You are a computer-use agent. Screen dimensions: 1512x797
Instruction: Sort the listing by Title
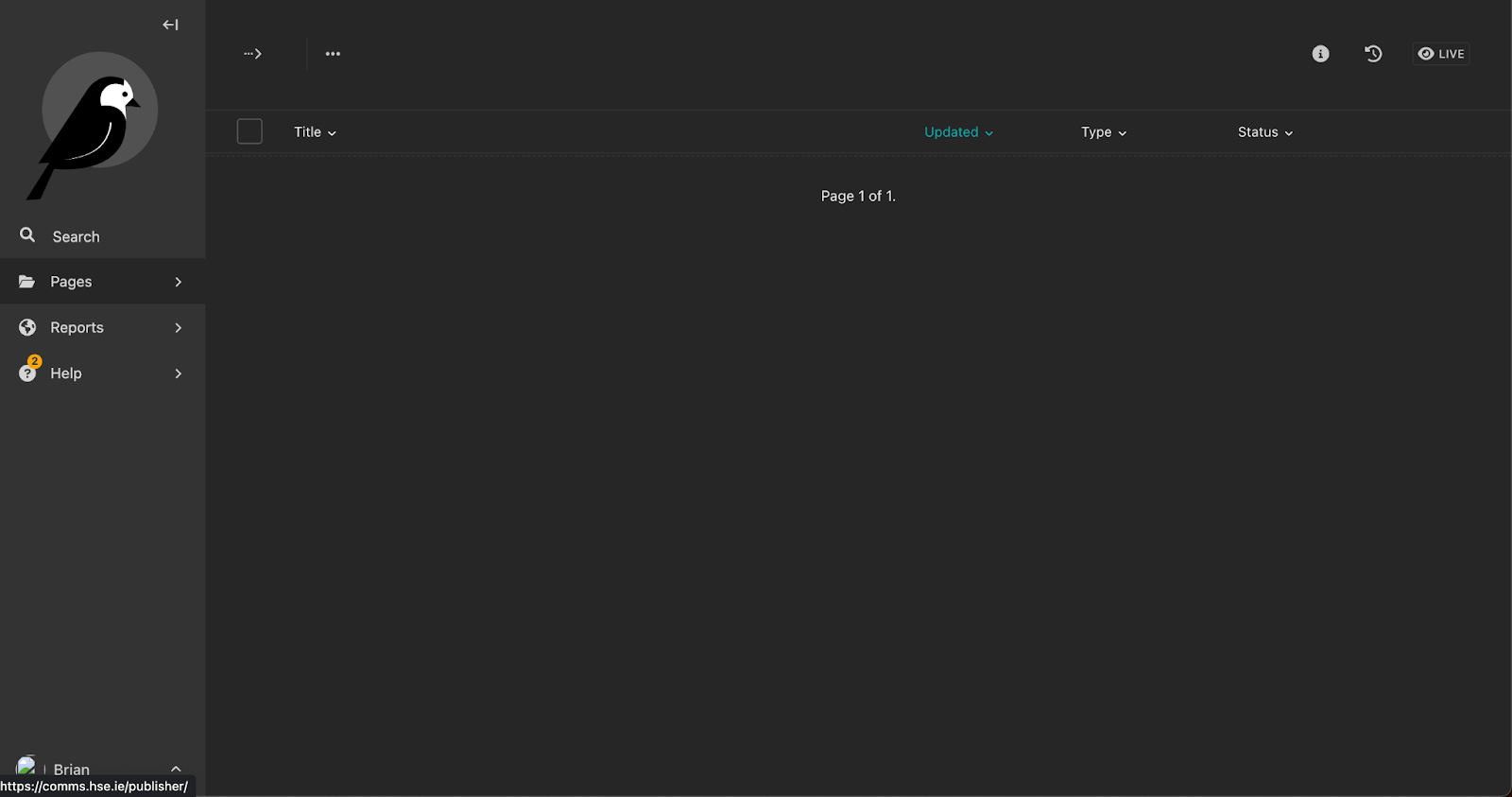point(315,132)
